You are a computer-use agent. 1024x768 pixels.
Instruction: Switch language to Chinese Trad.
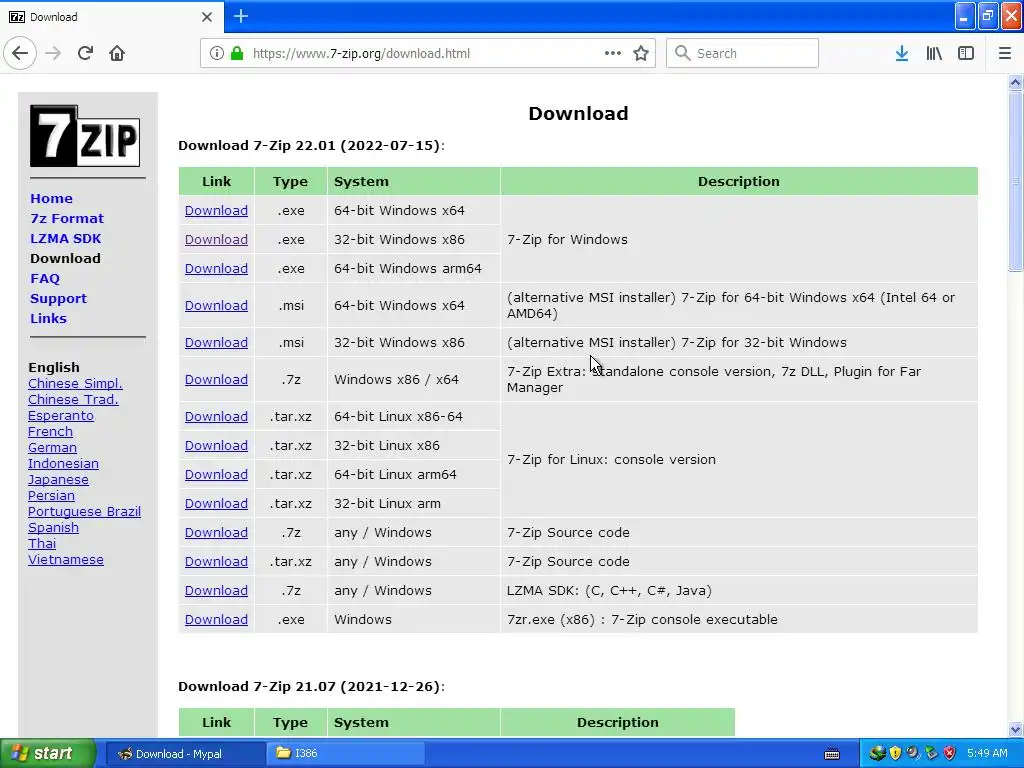[x=73, y=399]
